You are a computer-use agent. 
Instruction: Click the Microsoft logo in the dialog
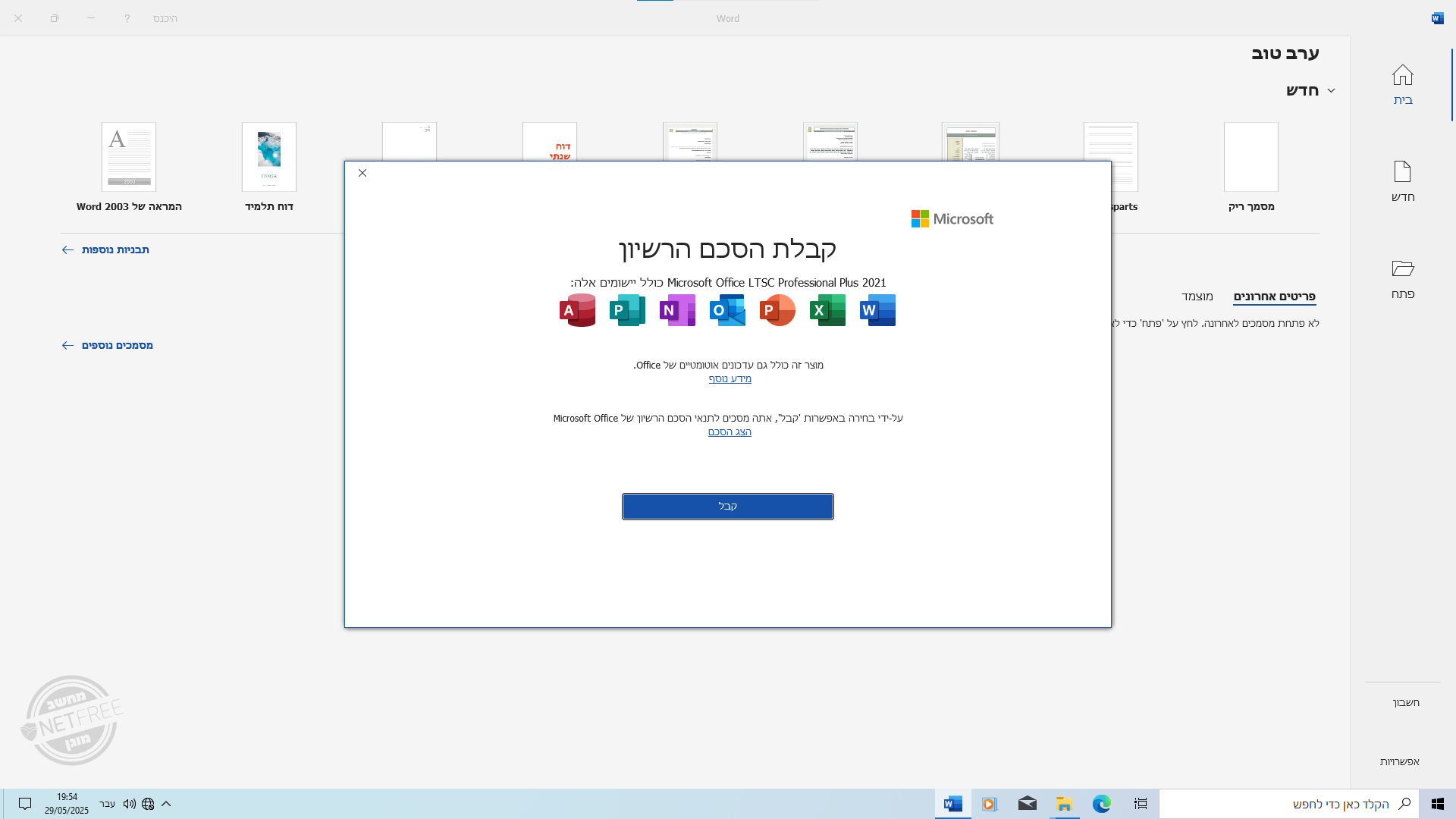[952, 218]
